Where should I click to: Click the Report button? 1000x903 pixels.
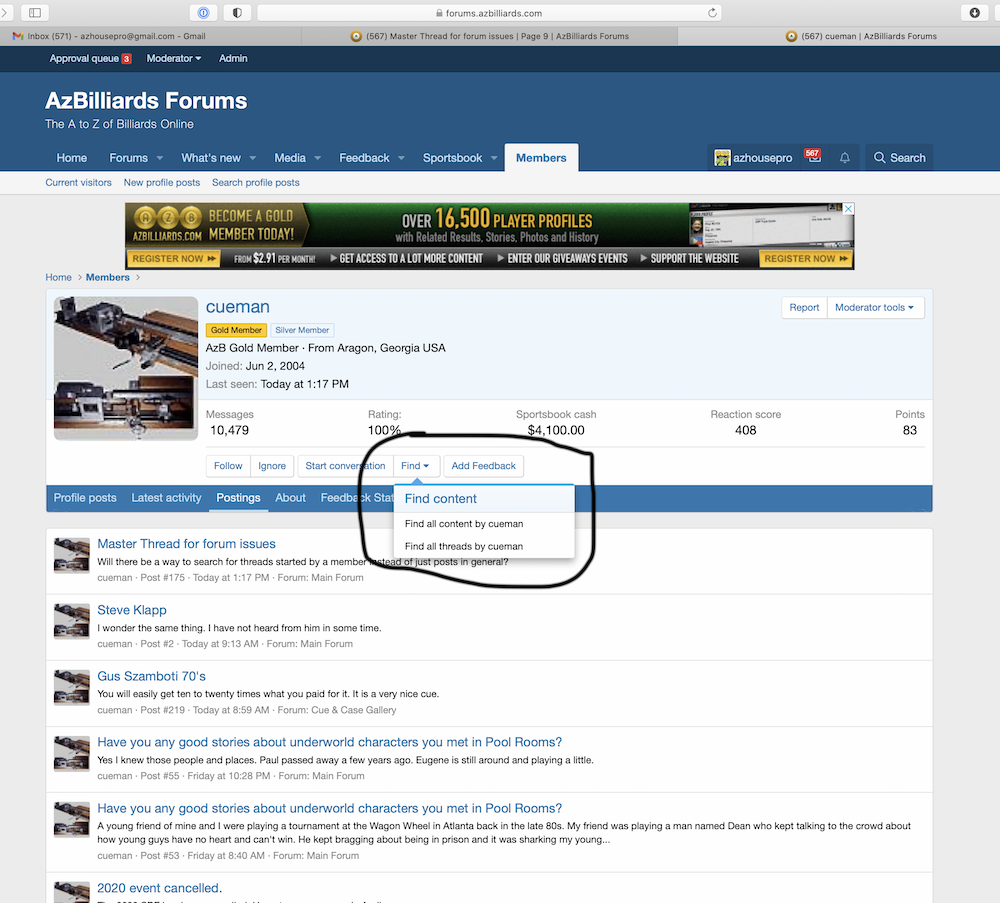(804, 307)
